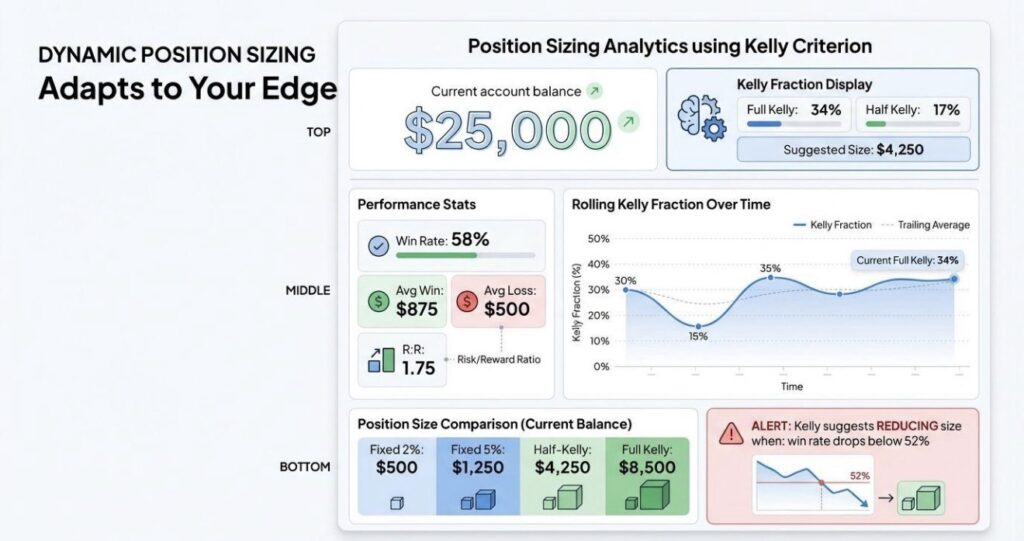Click the red warning triangle alert icon
Viewport: 1024px width, 541px height.
pos(731,433)
